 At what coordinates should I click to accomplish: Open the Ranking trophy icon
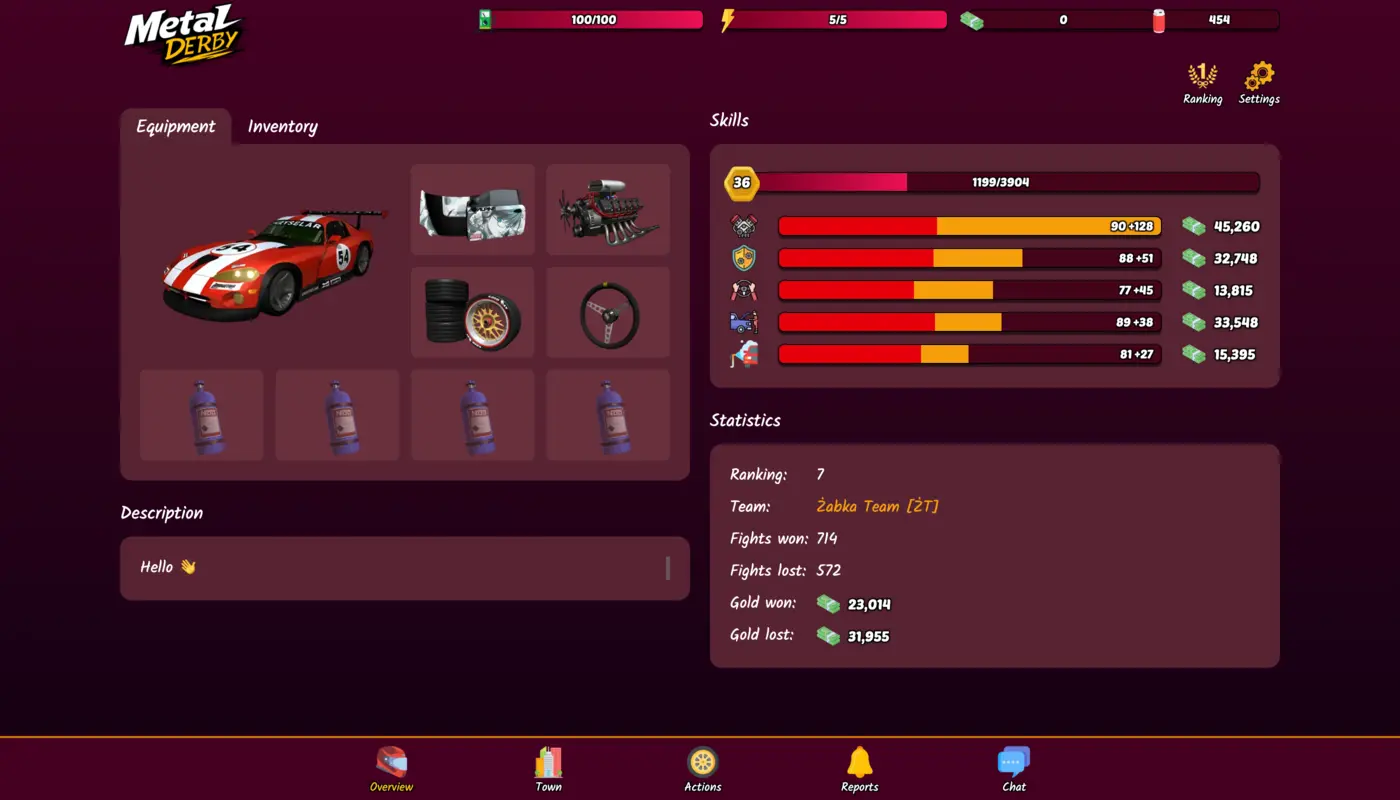tap(1202, 82)
